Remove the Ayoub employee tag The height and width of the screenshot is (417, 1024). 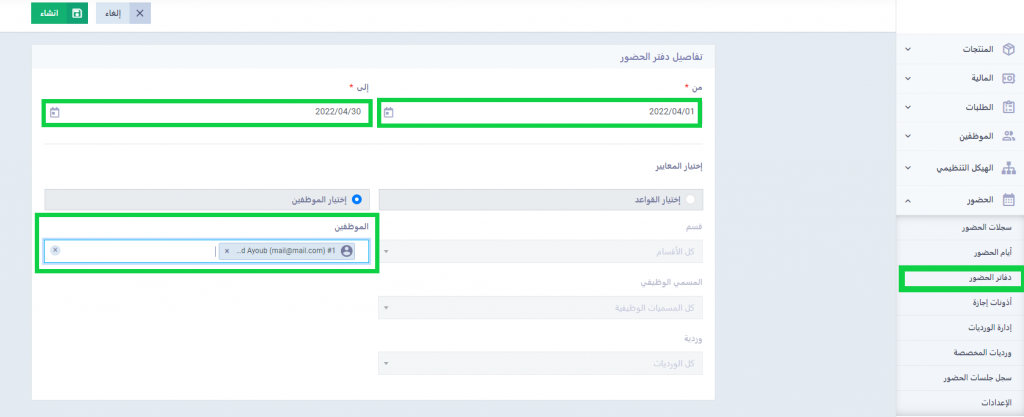pyautogui.click(x=227, y=251)
